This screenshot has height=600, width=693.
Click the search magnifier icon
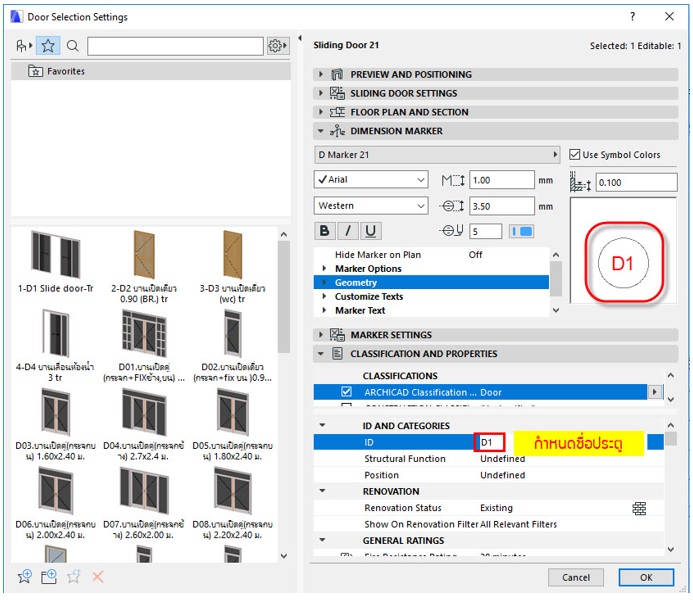pyautogui.click(x=73, y=46)
